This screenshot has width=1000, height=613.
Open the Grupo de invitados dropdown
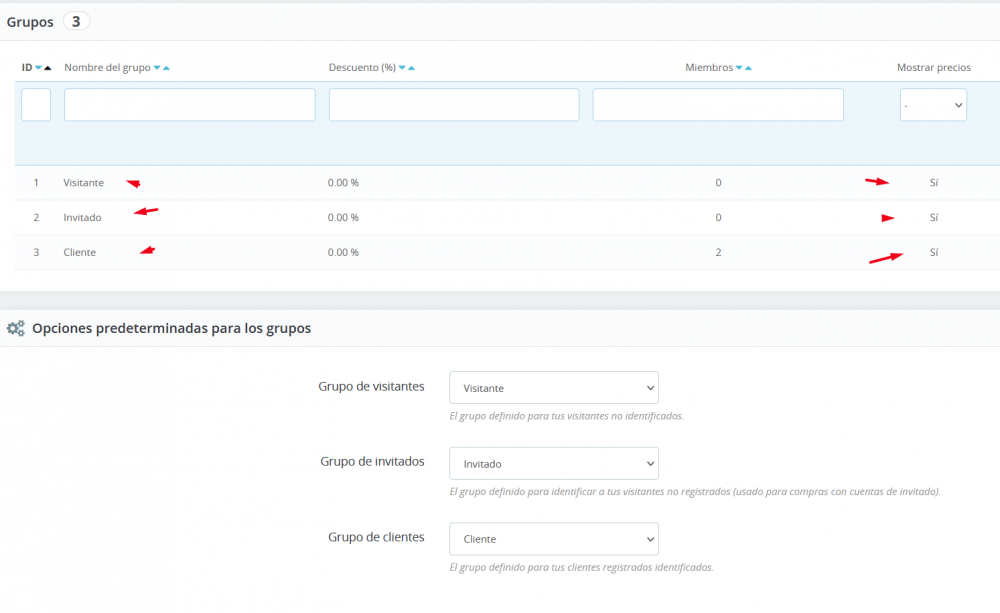point(554,464)
